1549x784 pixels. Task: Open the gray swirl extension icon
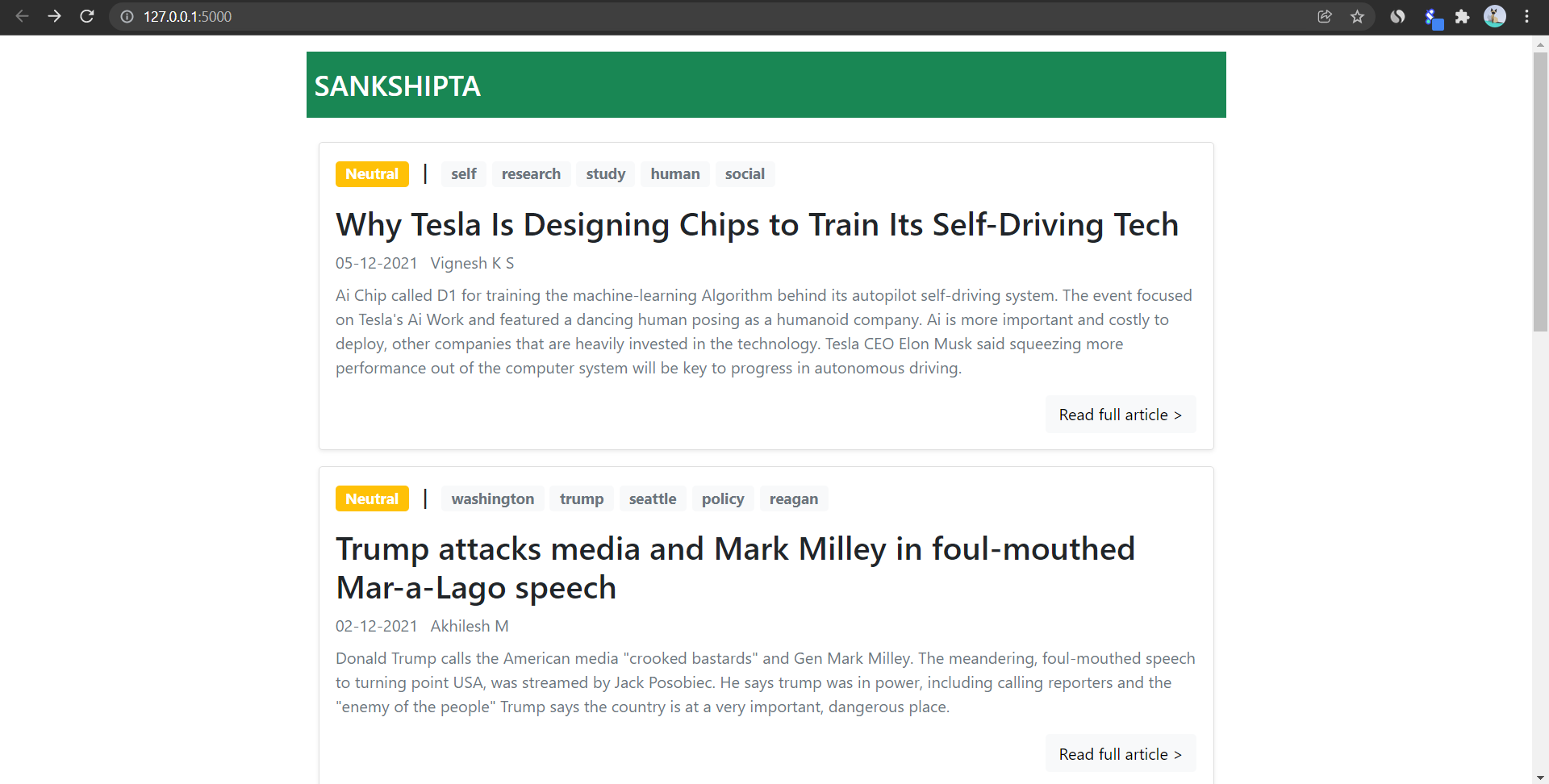pos(1398,16)
